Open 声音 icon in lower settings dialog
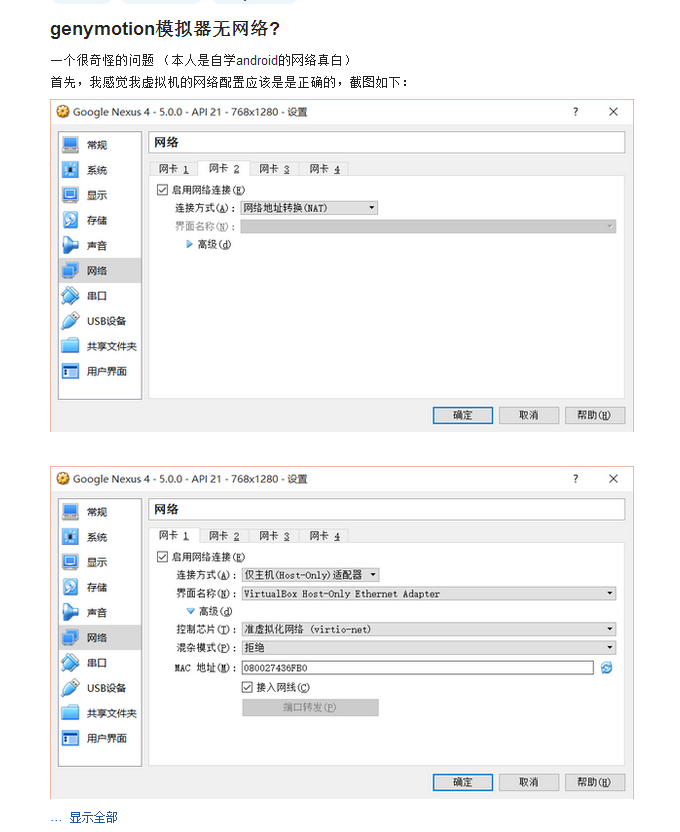The height and width of the screenshot is (832, 680). click(70, 612)
